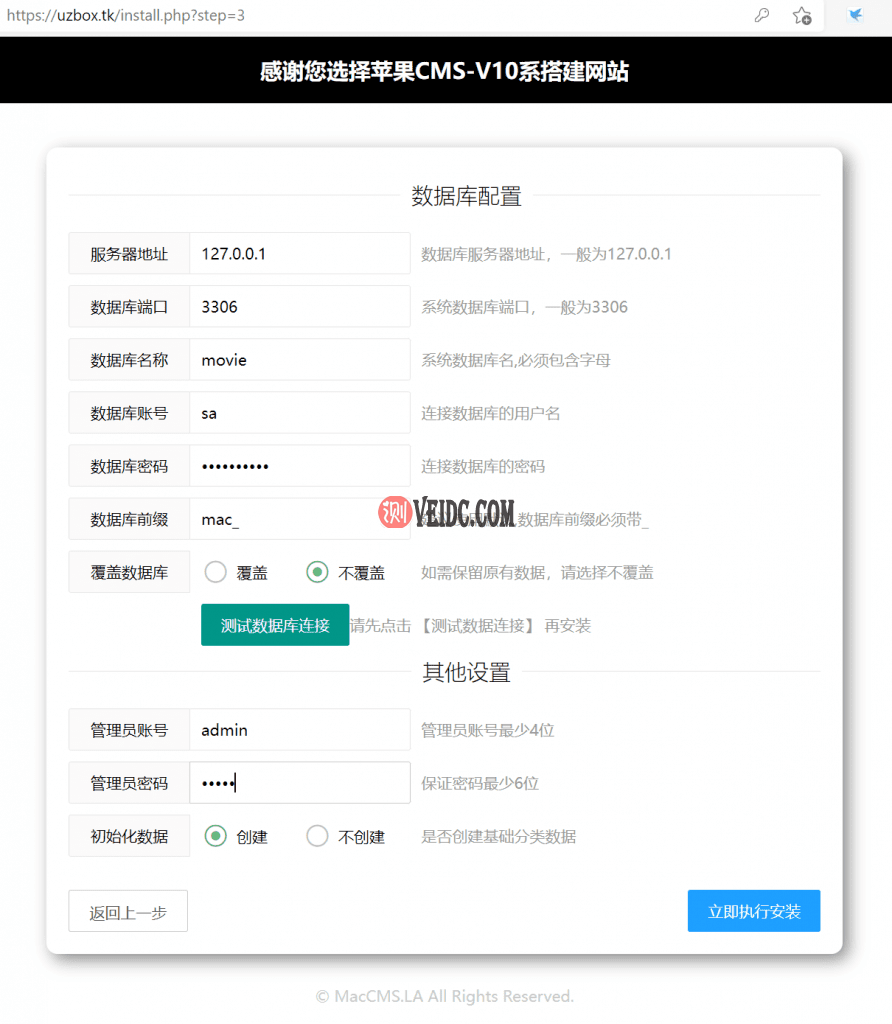The width and height of the screenshot is (892, 1024).
Task: Select the 数据库账号 username field showing sa
Action: point(300,412)
